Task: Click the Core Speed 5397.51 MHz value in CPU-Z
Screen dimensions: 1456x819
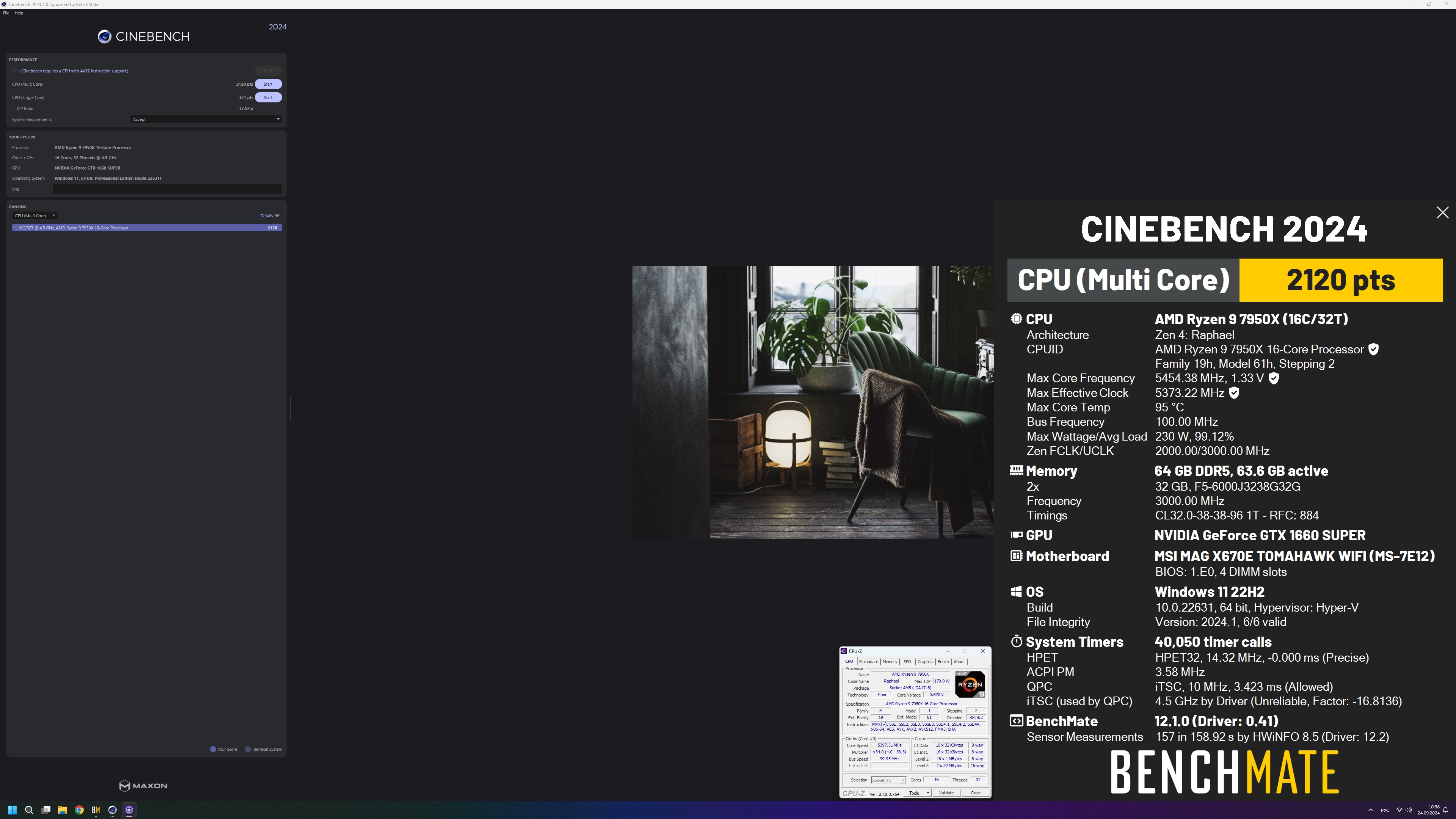Action: coord(890,745)
